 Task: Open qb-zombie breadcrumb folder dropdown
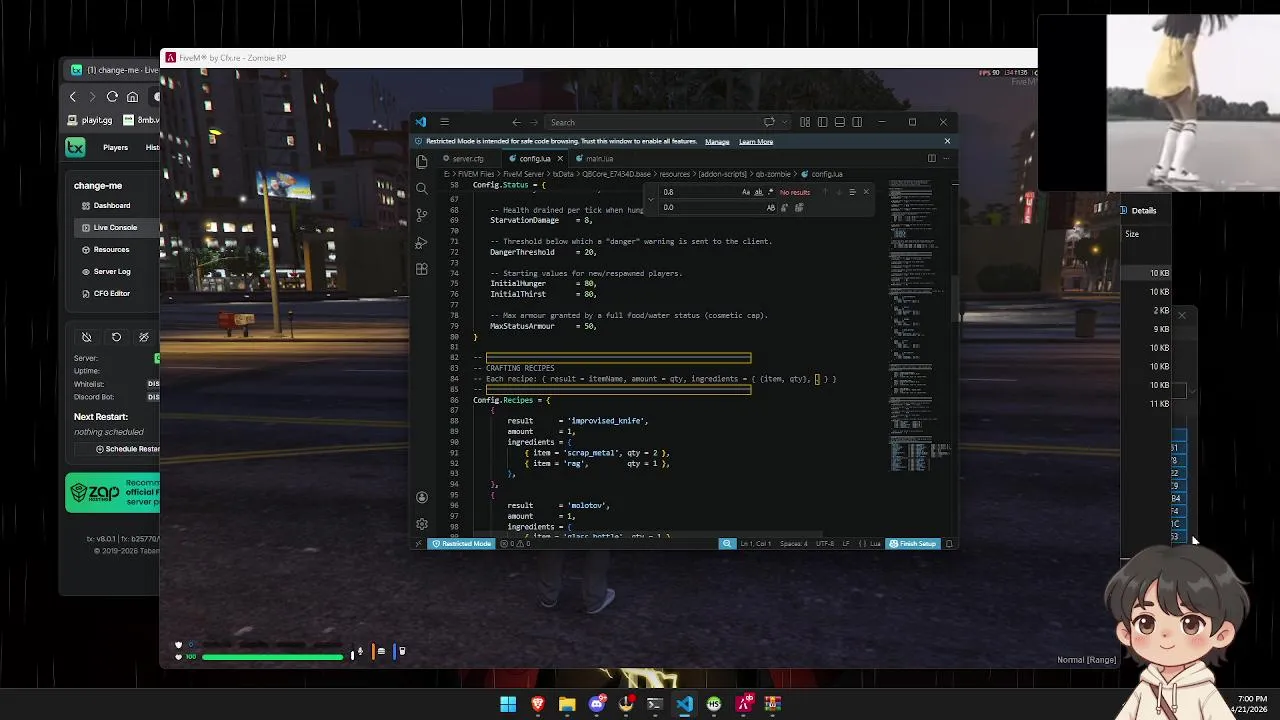(773, 174)
